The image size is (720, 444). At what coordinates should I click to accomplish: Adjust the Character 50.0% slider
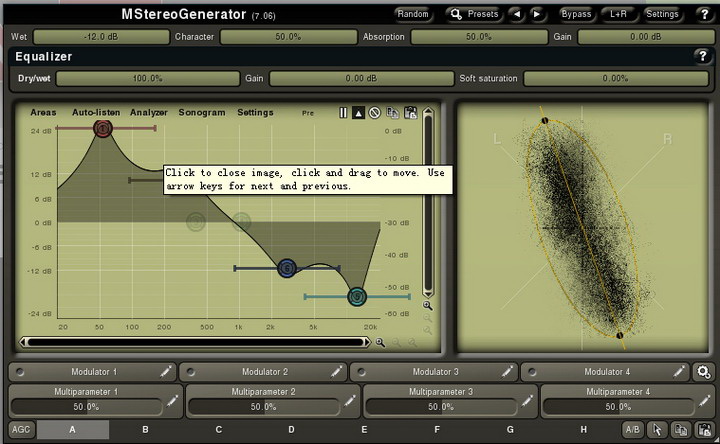point(288,37)
